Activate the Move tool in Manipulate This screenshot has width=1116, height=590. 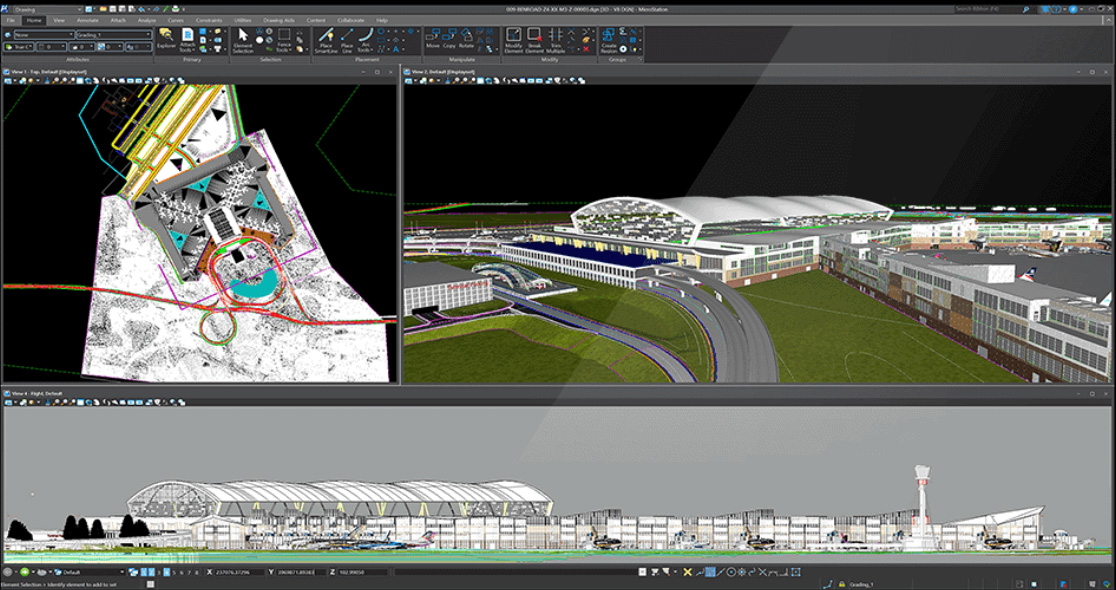433,39
